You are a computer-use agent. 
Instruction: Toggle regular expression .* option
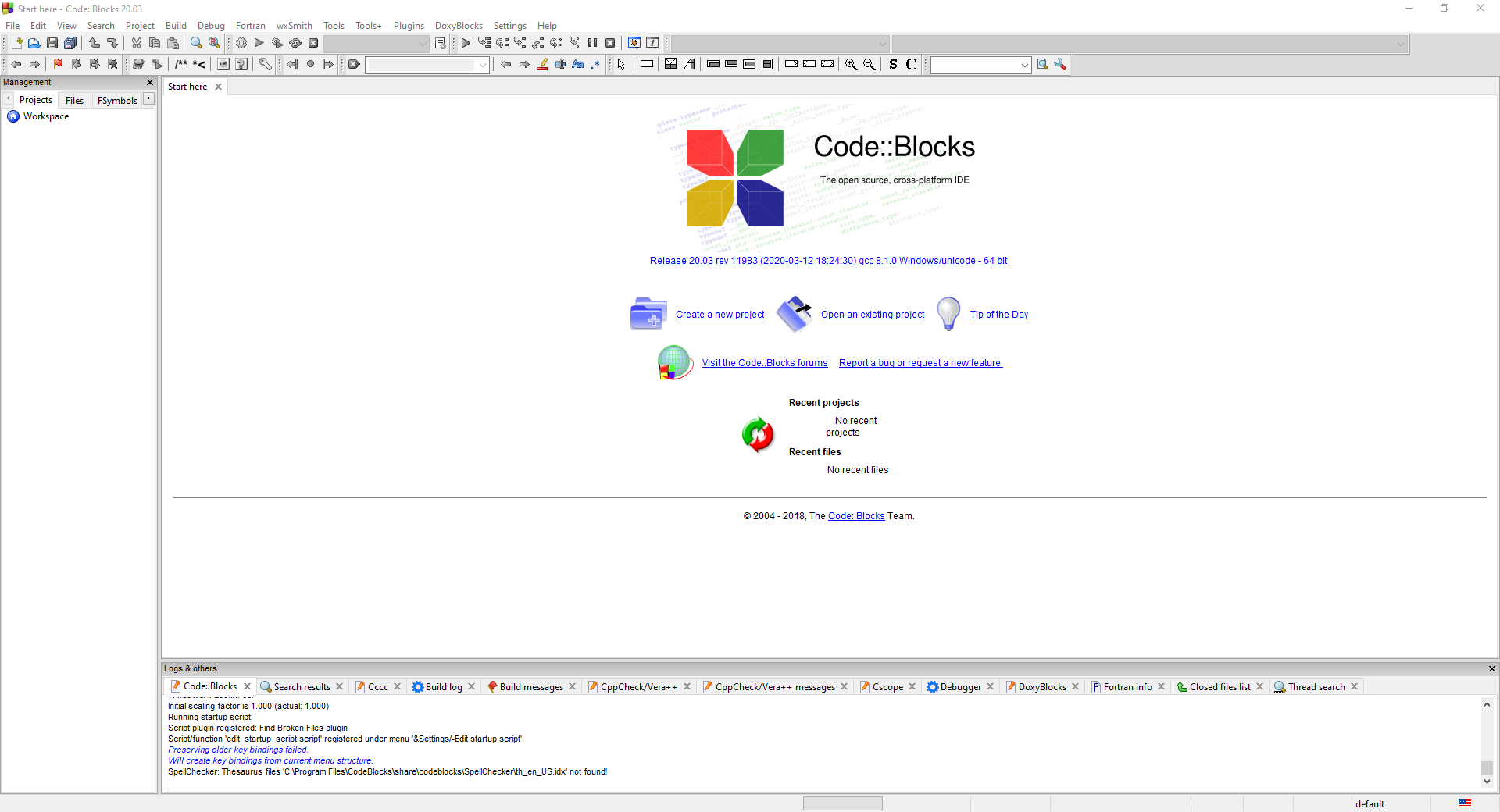click(x=596, y=64)
